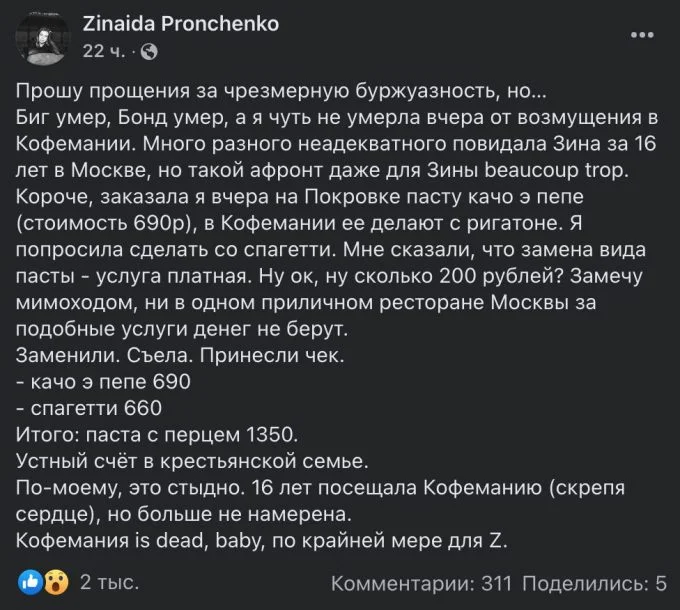
Task: Click the sentence 'подобные услуги денег не берут.'
Action: [182, 329]
